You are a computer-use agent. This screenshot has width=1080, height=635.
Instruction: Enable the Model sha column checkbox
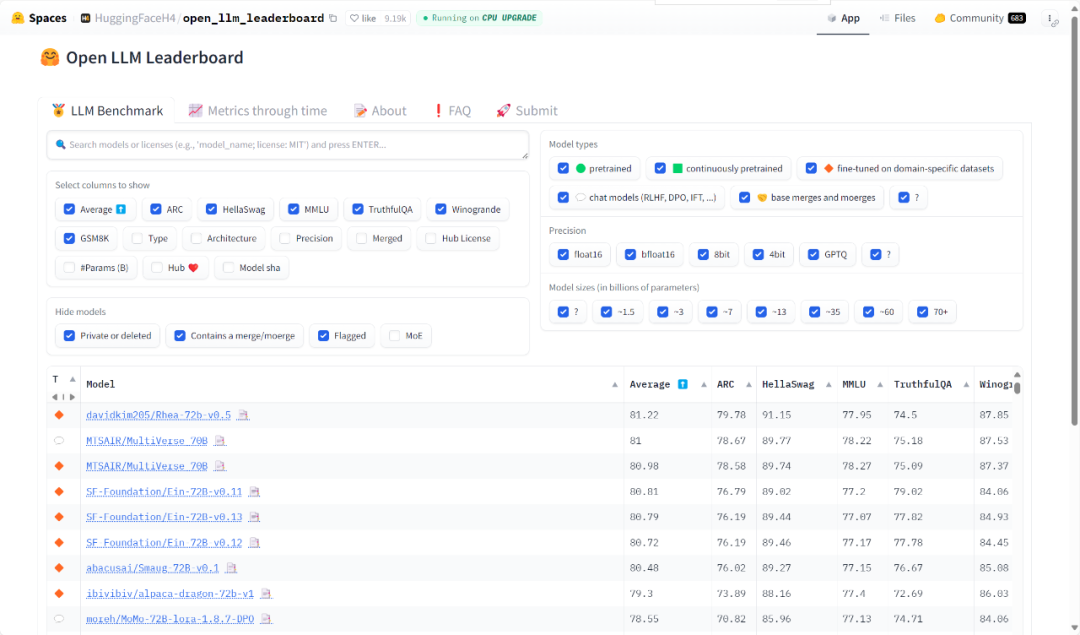click(x=228, y=268)
